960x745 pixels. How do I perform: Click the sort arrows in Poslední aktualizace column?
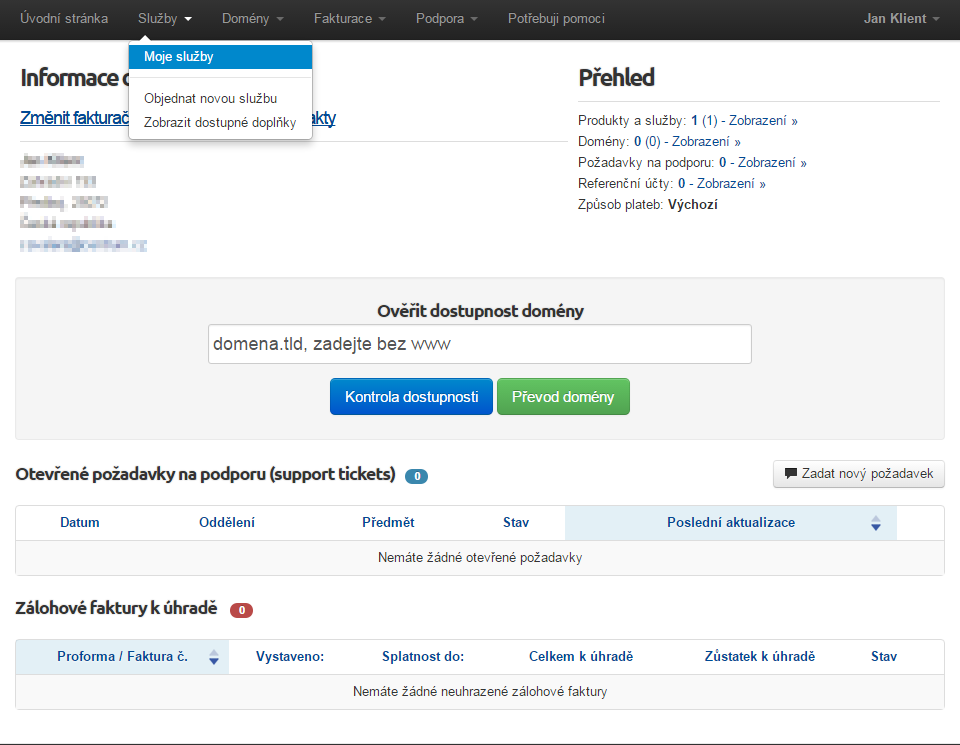point(876,523)
